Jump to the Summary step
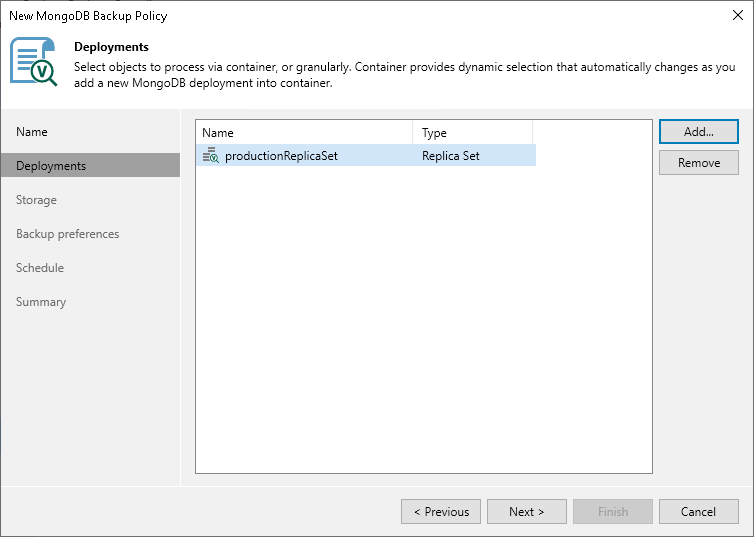This screenshot has height=537, width=754. 41,302
